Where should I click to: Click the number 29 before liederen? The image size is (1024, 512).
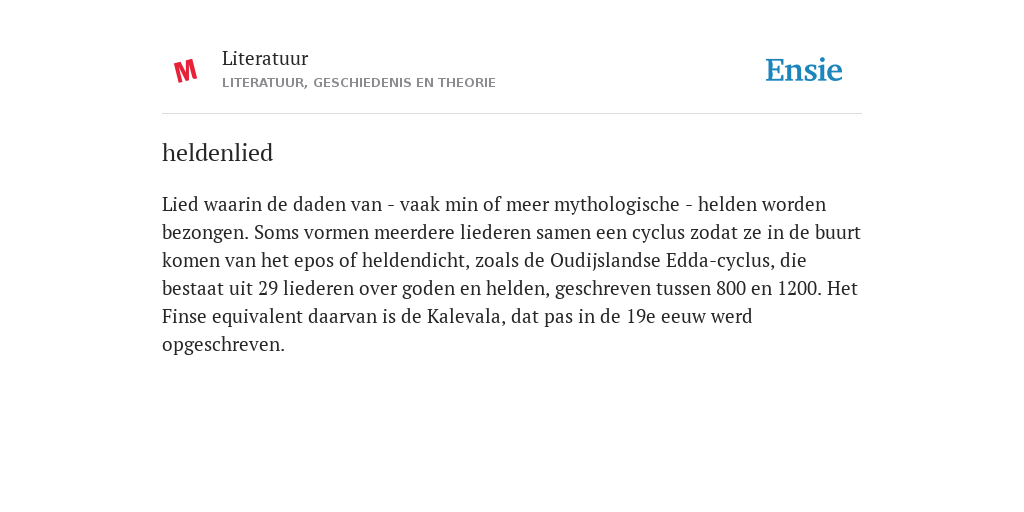point(268,289)
